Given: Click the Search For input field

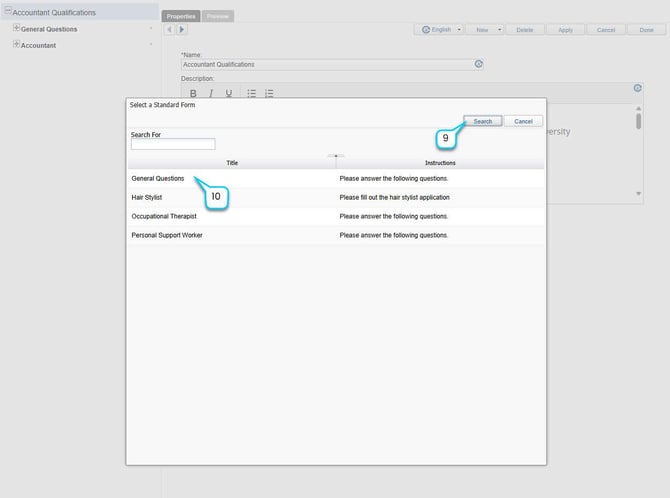Looking at the screenshot, I should (173, 144).
